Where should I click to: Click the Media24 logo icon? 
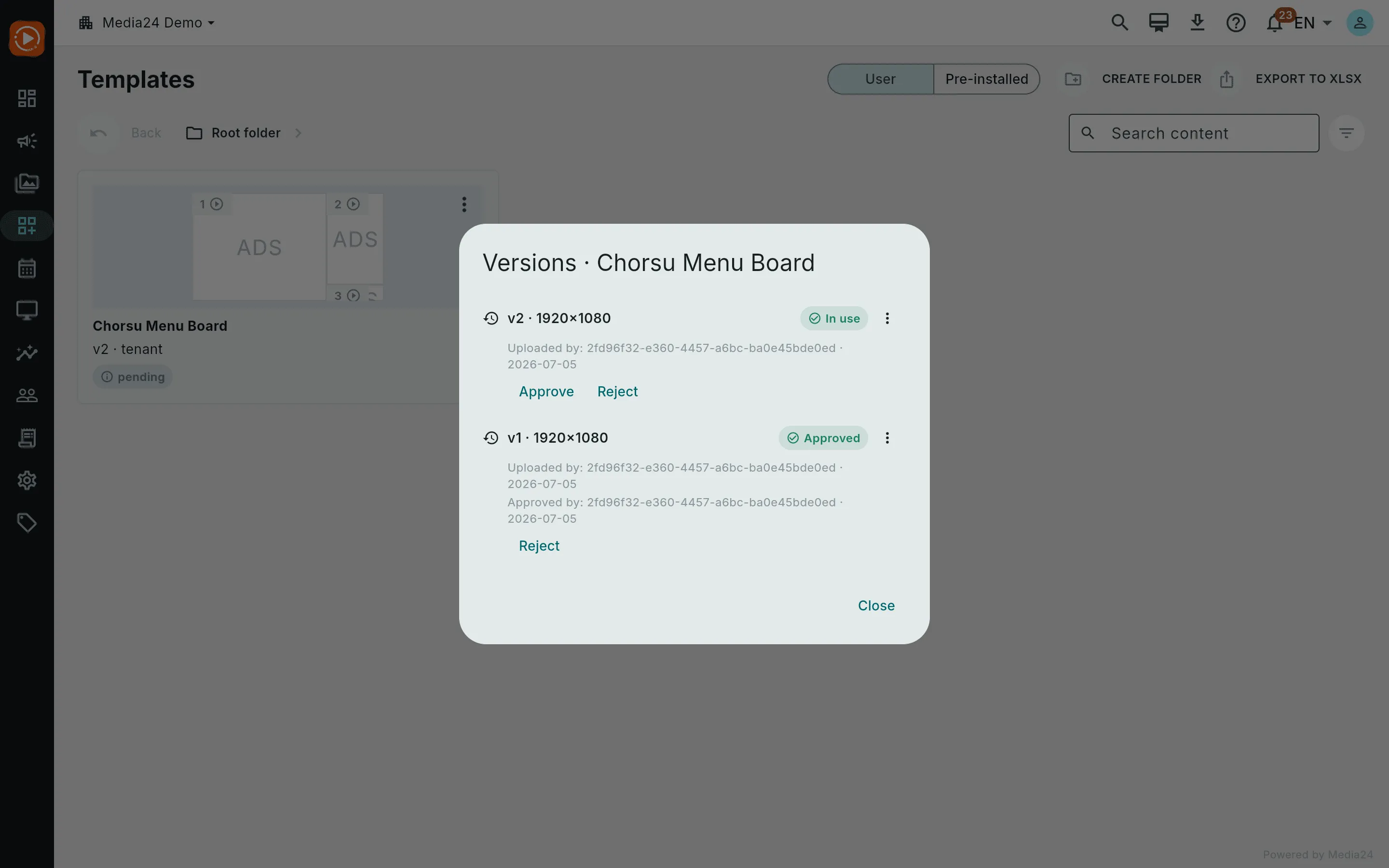(27, 39)
